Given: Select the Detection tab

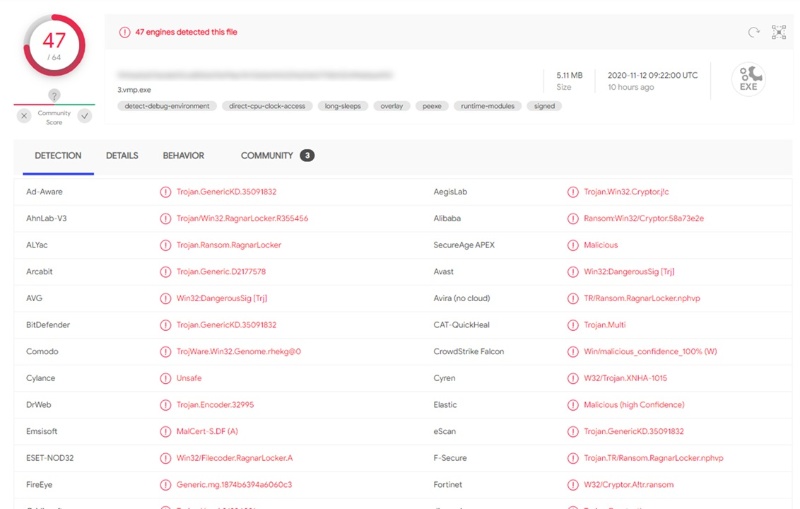Looking at the screenshot, I should [x=58, y=156].
